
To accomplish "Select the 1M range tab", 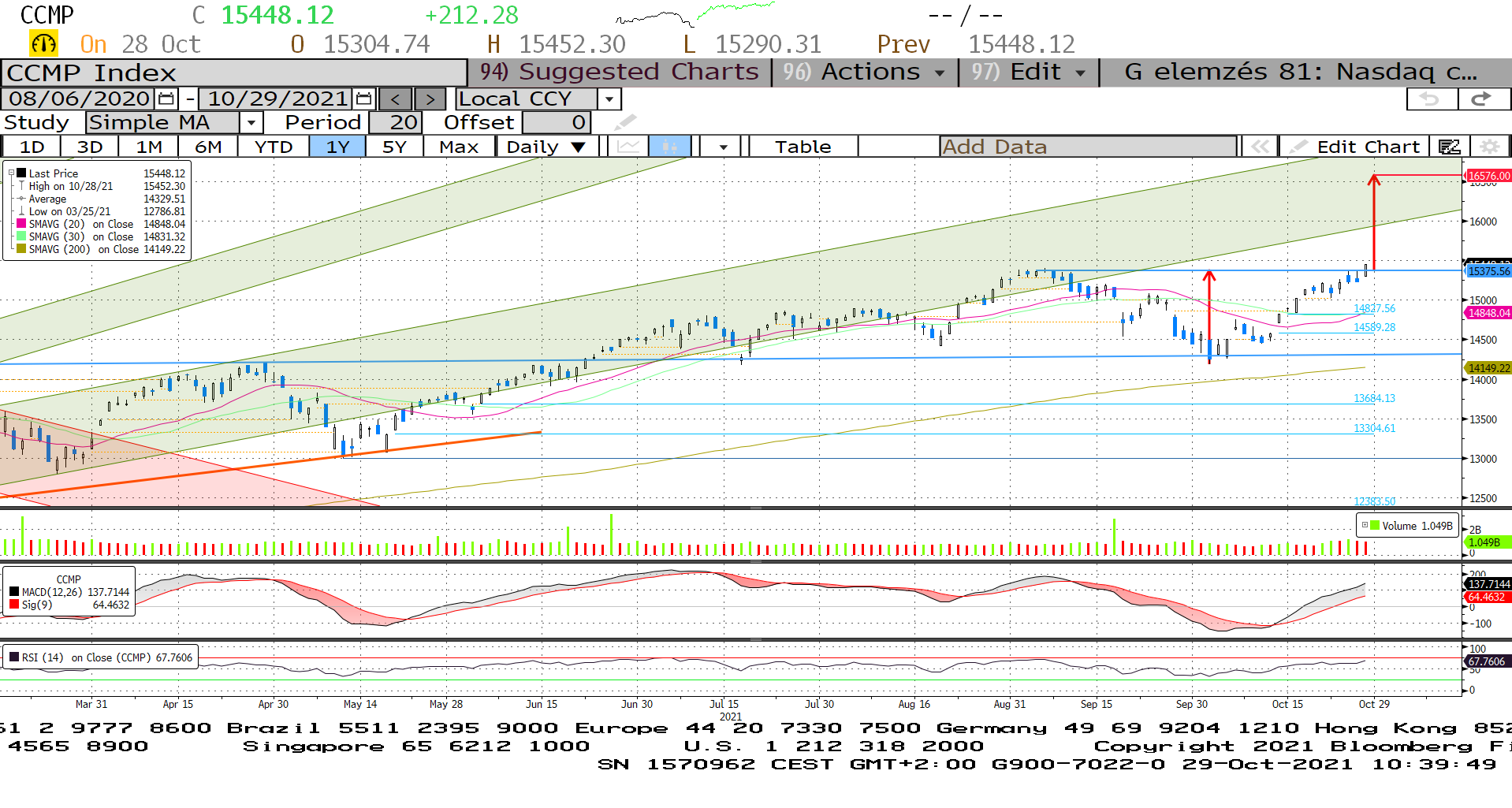I will coord(149,147).
